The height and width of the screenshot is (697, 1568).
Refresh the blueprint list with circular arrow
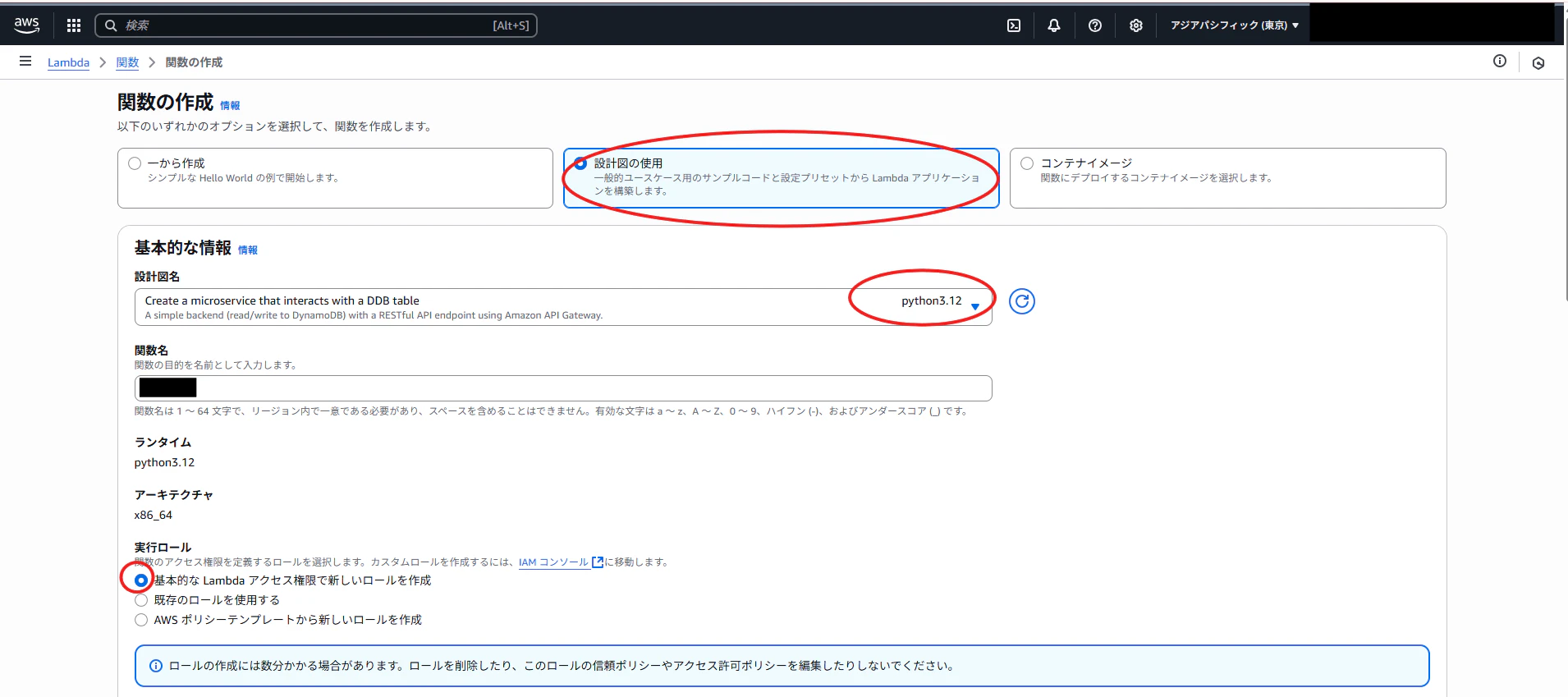[1021, 301]
